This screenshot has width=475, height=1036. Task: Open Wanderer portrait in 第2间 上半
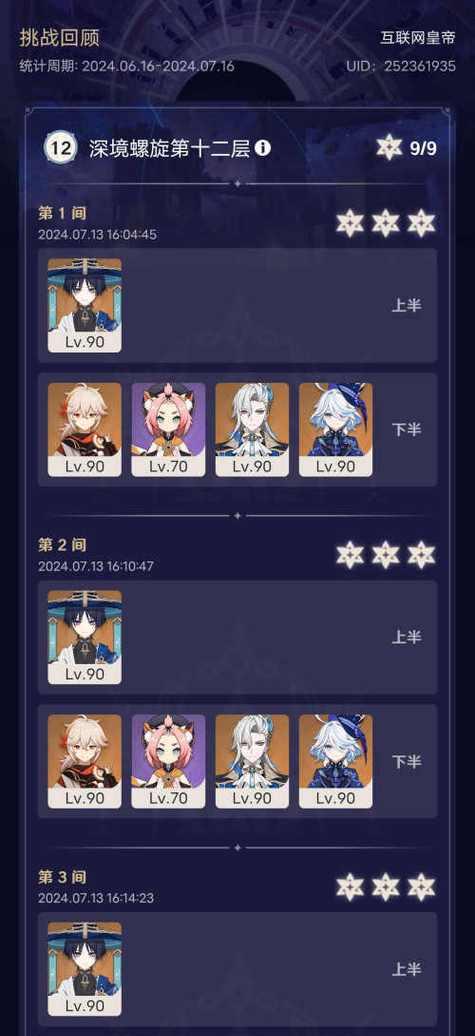pyautogui.click(x=85, y=637)
